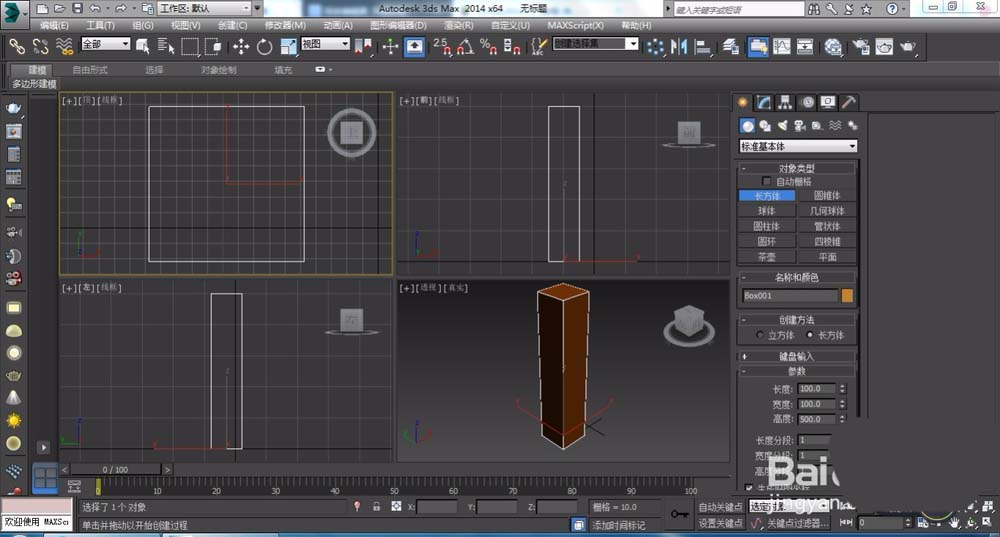
Task: Click the 圆柱体 object type button
Action: (x=767, y=226)
